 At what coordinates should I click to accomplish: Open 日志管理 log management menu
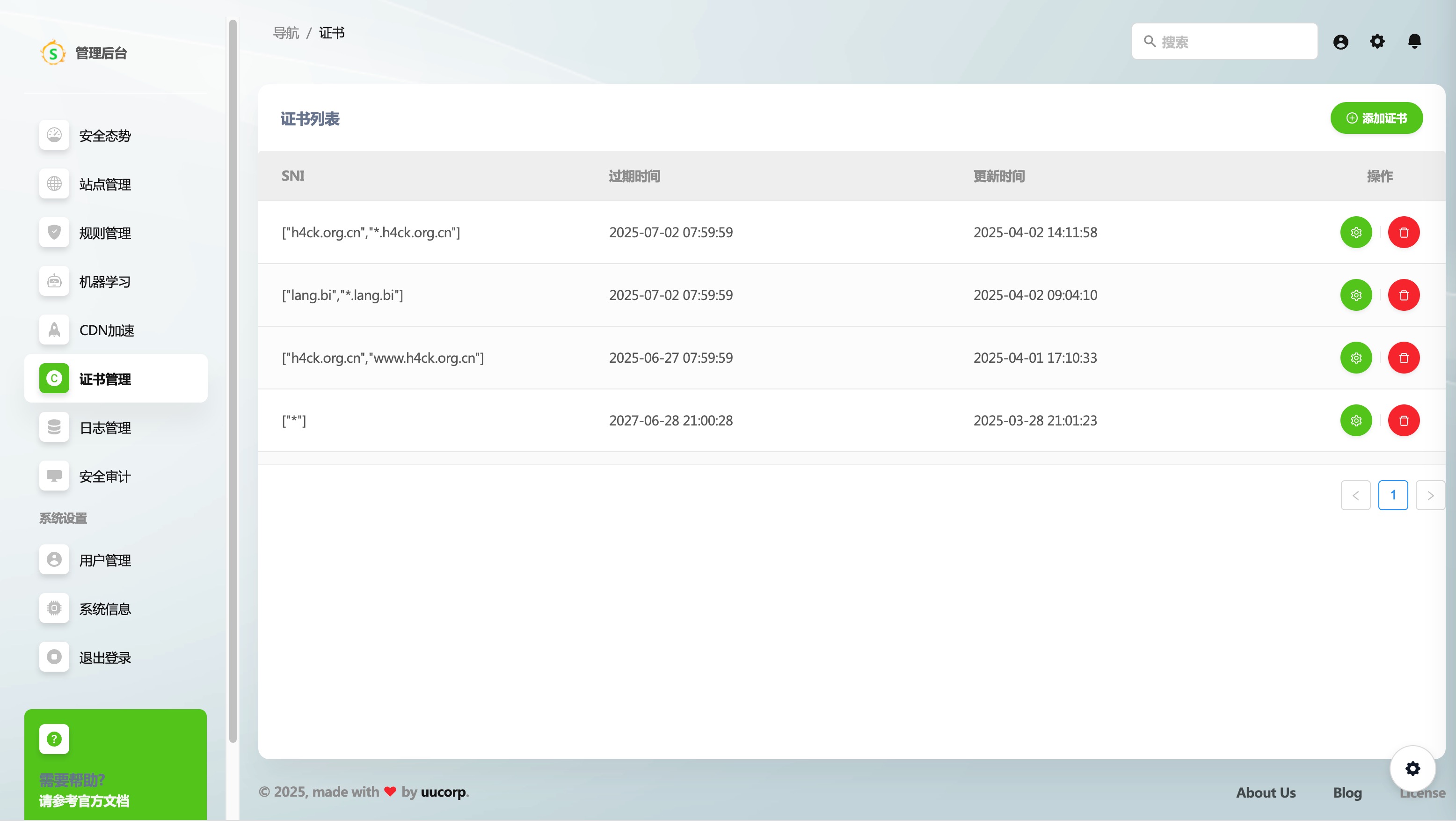(x=104, y=428)
